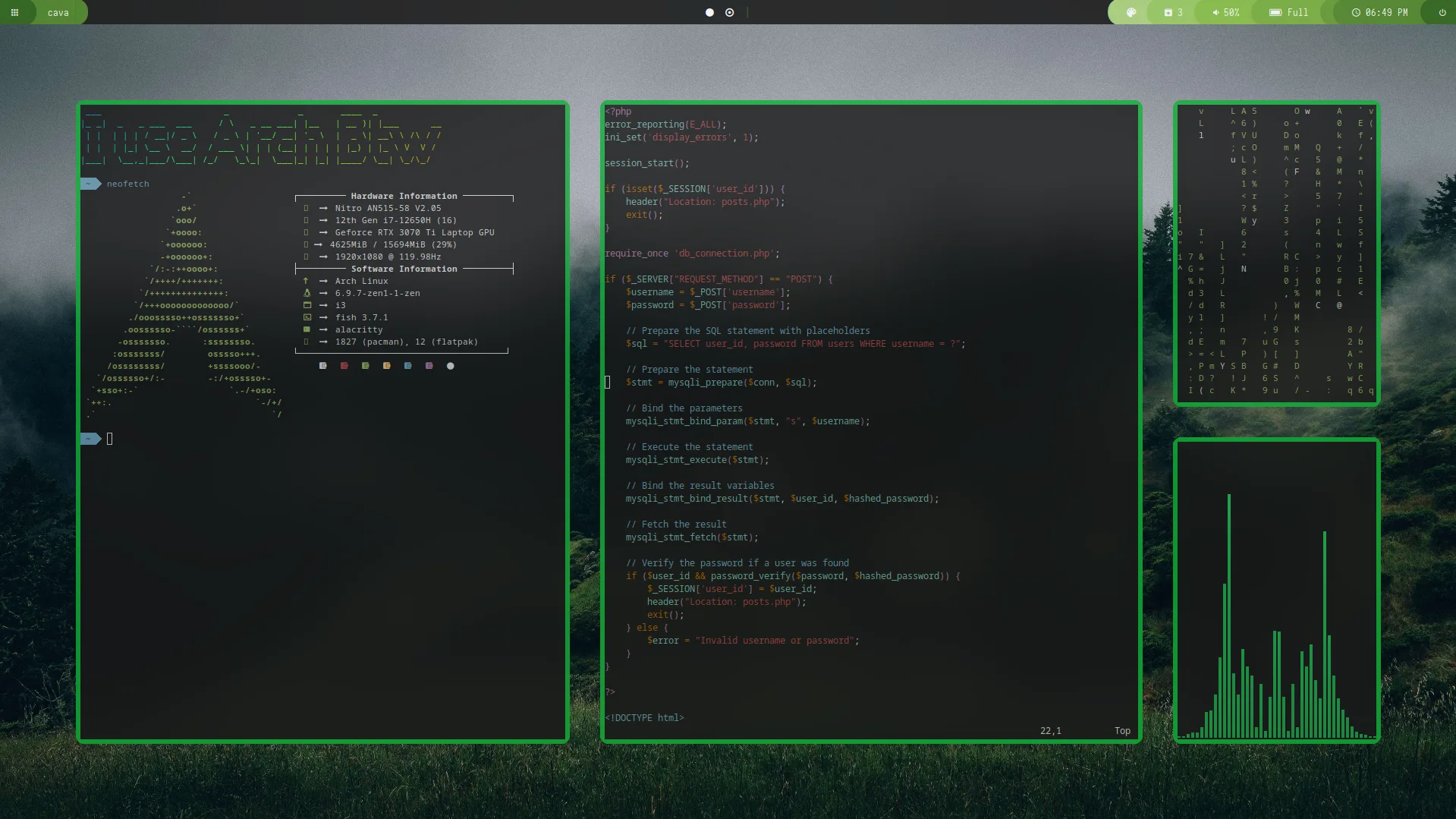Click '1827 (pacman), 12 (flatpak)' line
1456x819 pixels.
coord(407,342)
